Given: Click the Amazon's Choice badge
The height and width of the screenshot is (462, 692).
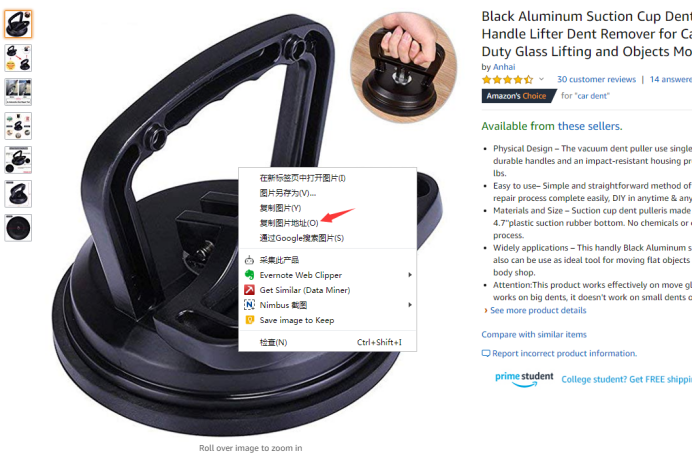Looking at the screenshot, I should (x=519, y=96).
